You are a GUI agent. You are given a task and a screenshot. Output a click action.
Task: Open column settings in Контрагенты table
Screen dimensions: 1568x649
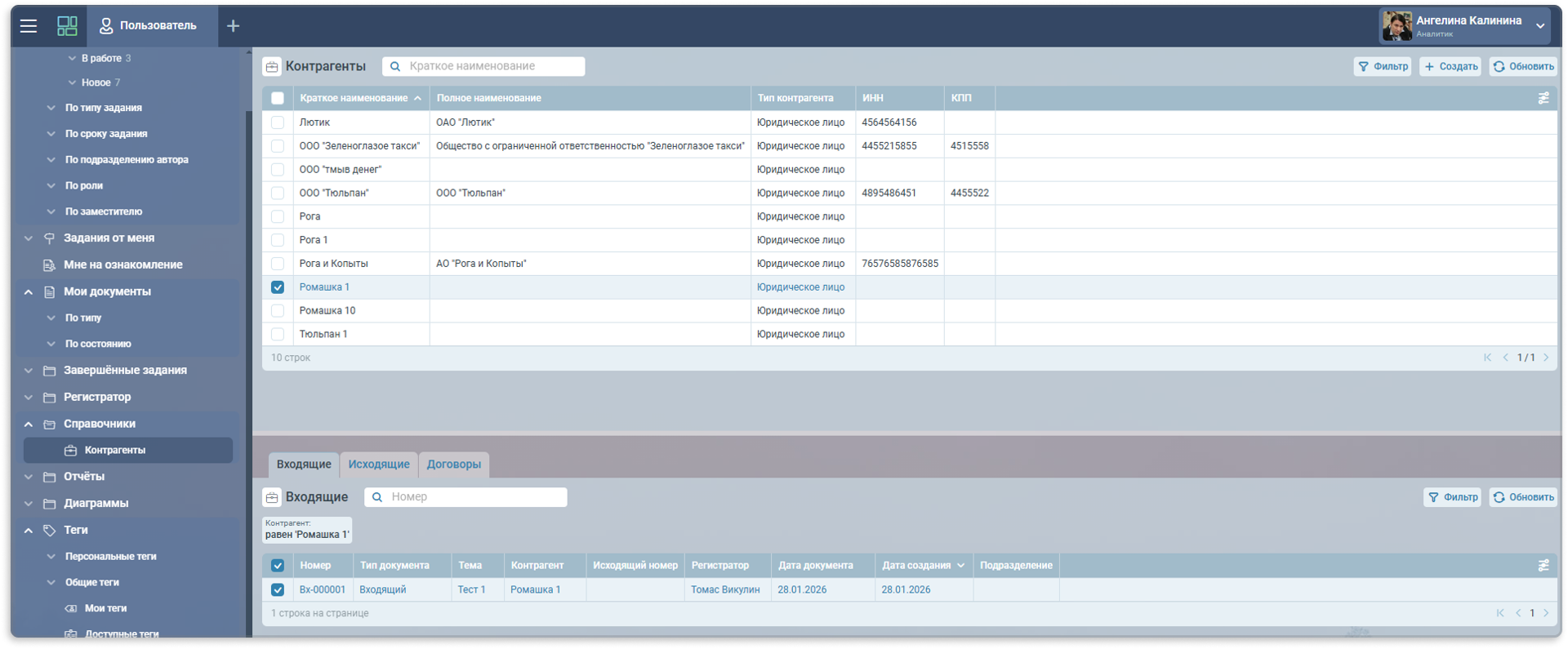pos(1543,98)
